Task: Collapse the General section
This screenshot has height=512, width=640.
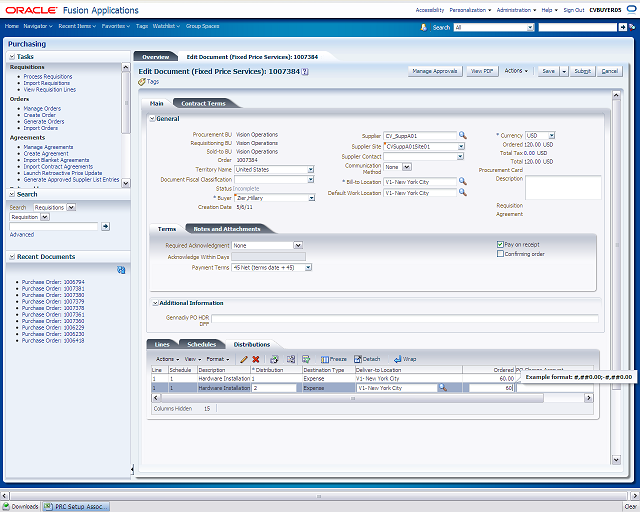Action: pos(152,119)
